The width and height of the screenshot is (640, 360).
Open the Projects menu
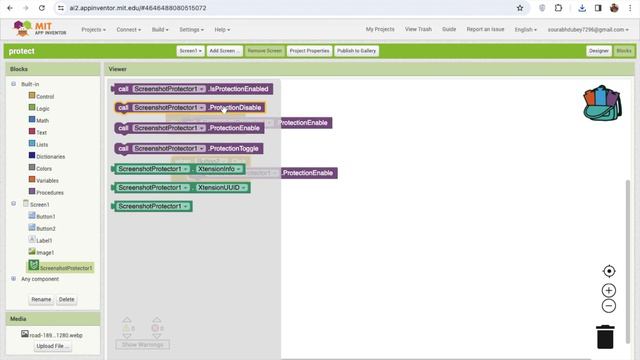(93, 29)
